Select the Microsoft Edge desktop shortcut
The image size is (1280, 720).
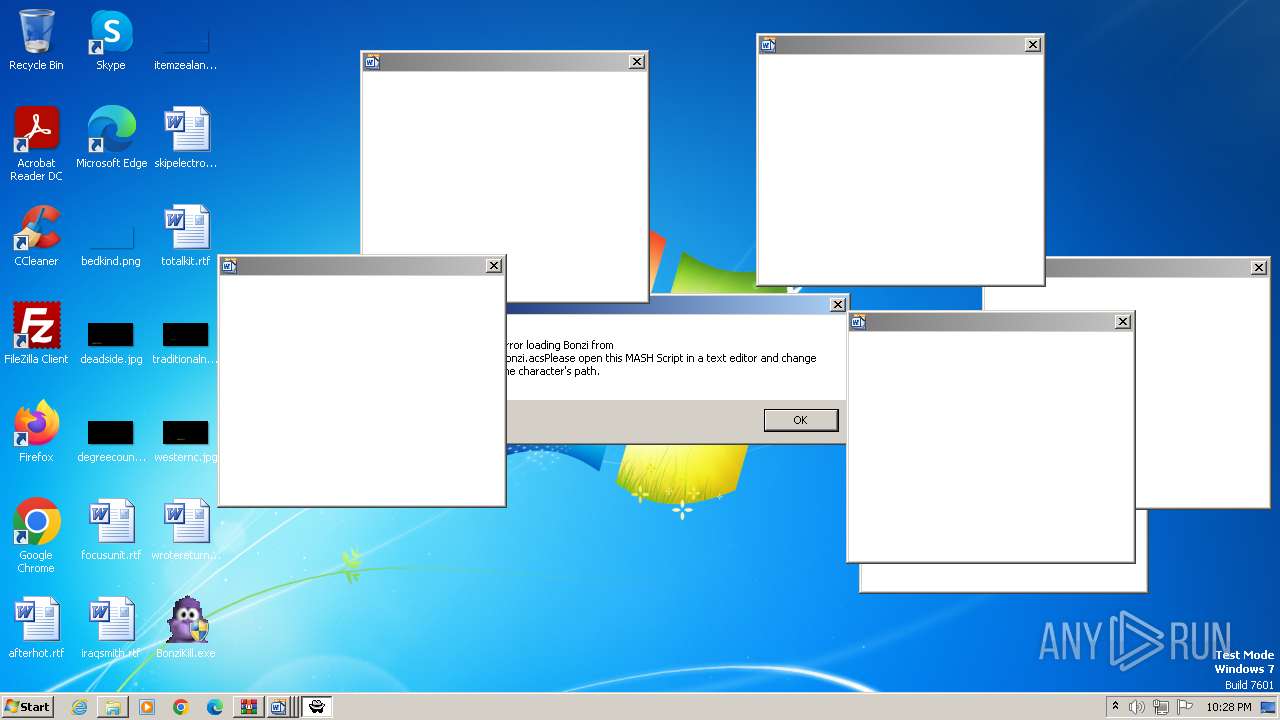111,138
